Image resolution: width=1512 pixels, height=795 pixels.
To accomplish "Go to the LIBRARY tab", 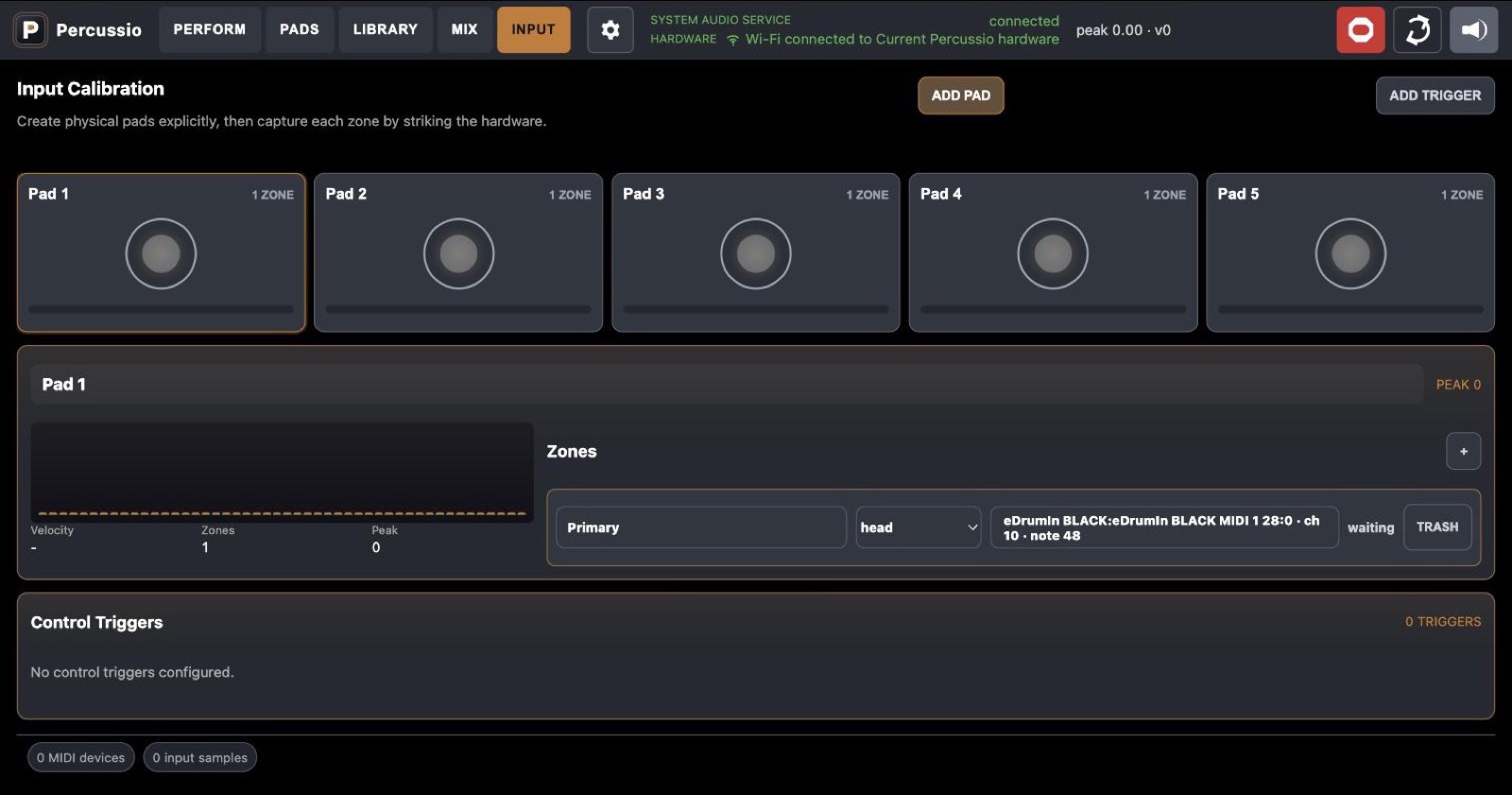I will click(386, 30).
